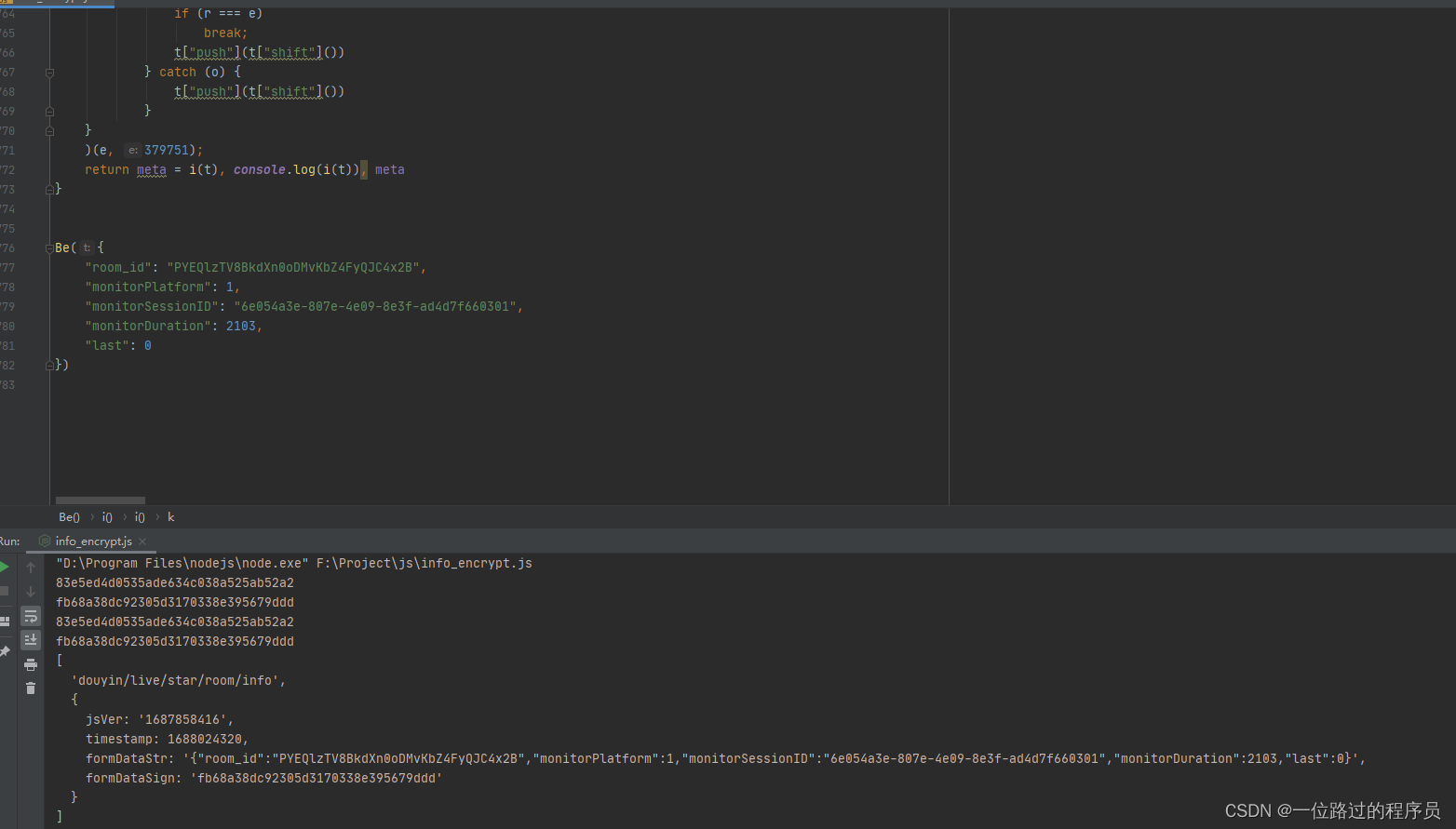Collapse the Be( call fold marker

click(49, 248)
